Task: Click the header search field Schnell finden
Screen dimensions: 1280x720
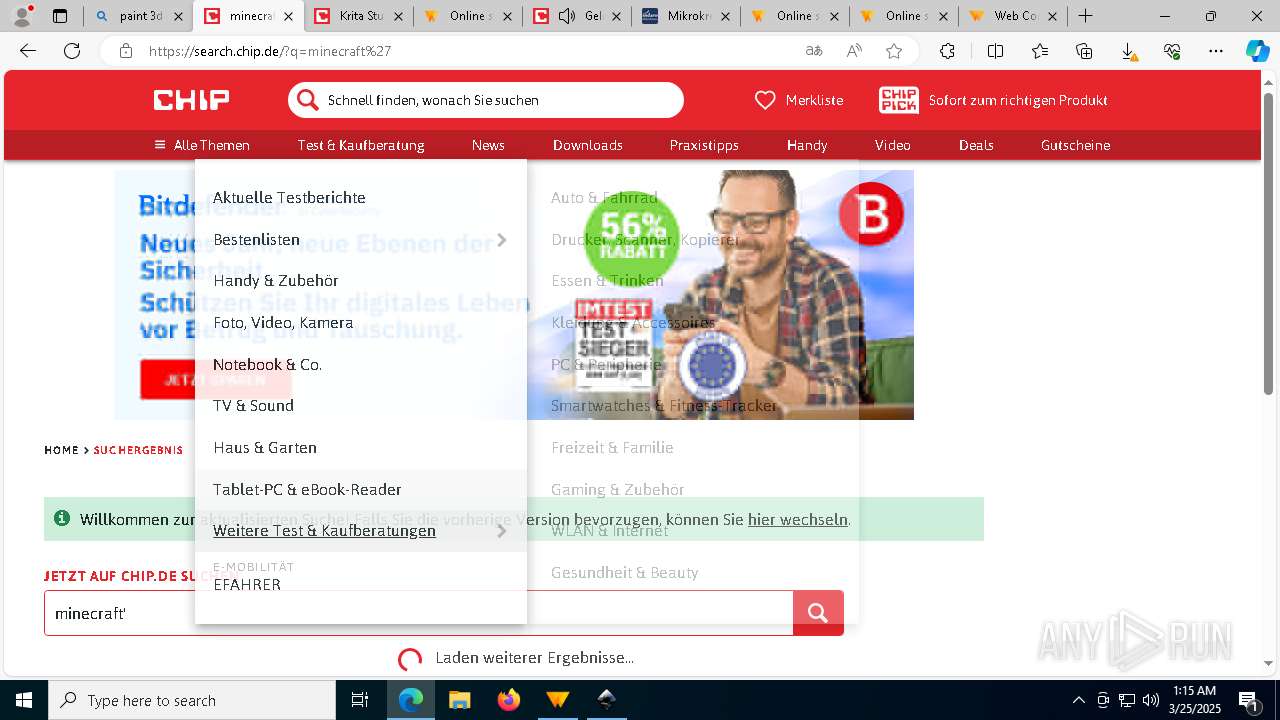Action: [486, 100]
